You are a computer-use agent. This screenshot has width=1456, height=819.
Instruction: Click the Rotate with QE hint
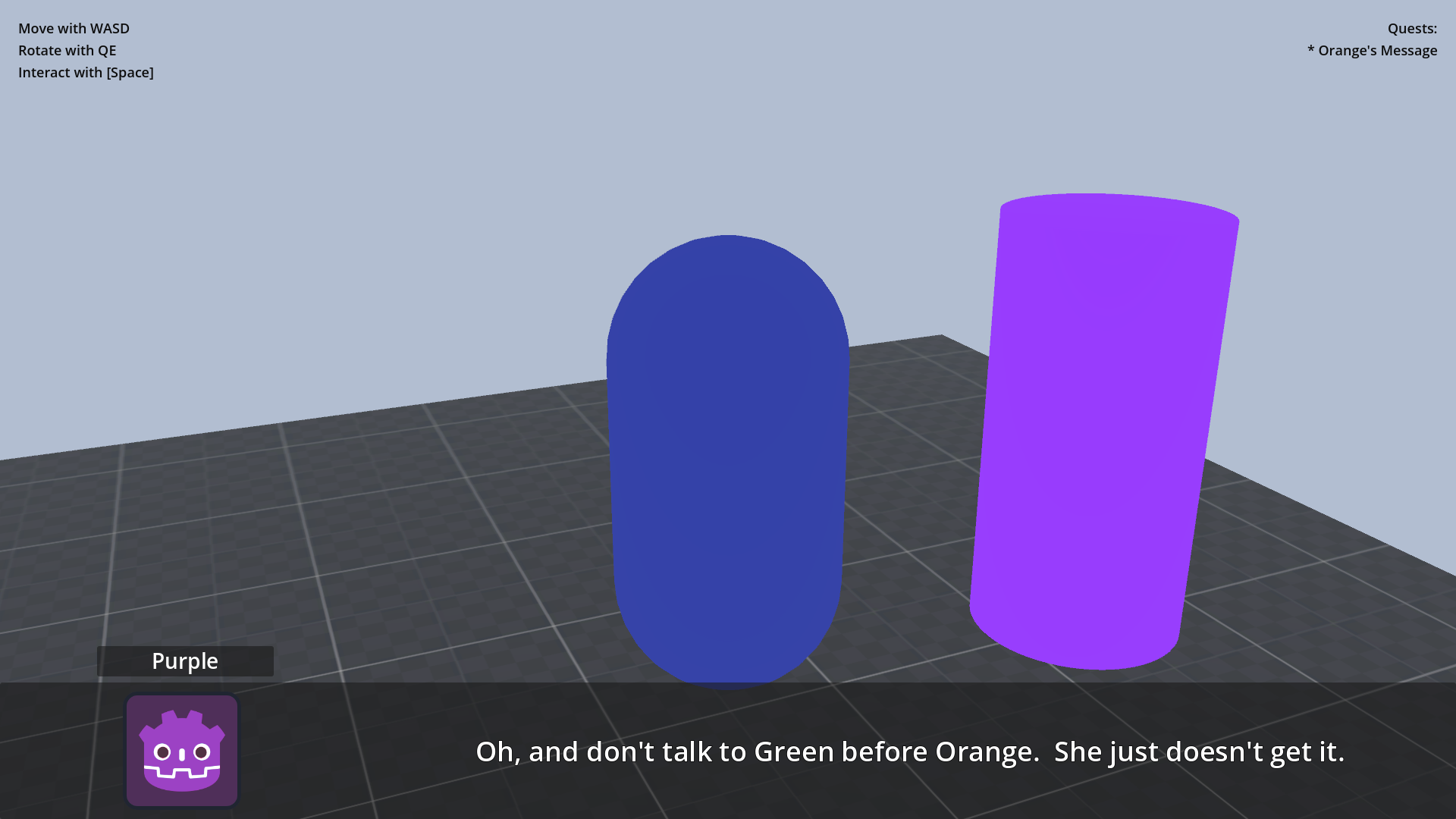click(x=67, y=51)
